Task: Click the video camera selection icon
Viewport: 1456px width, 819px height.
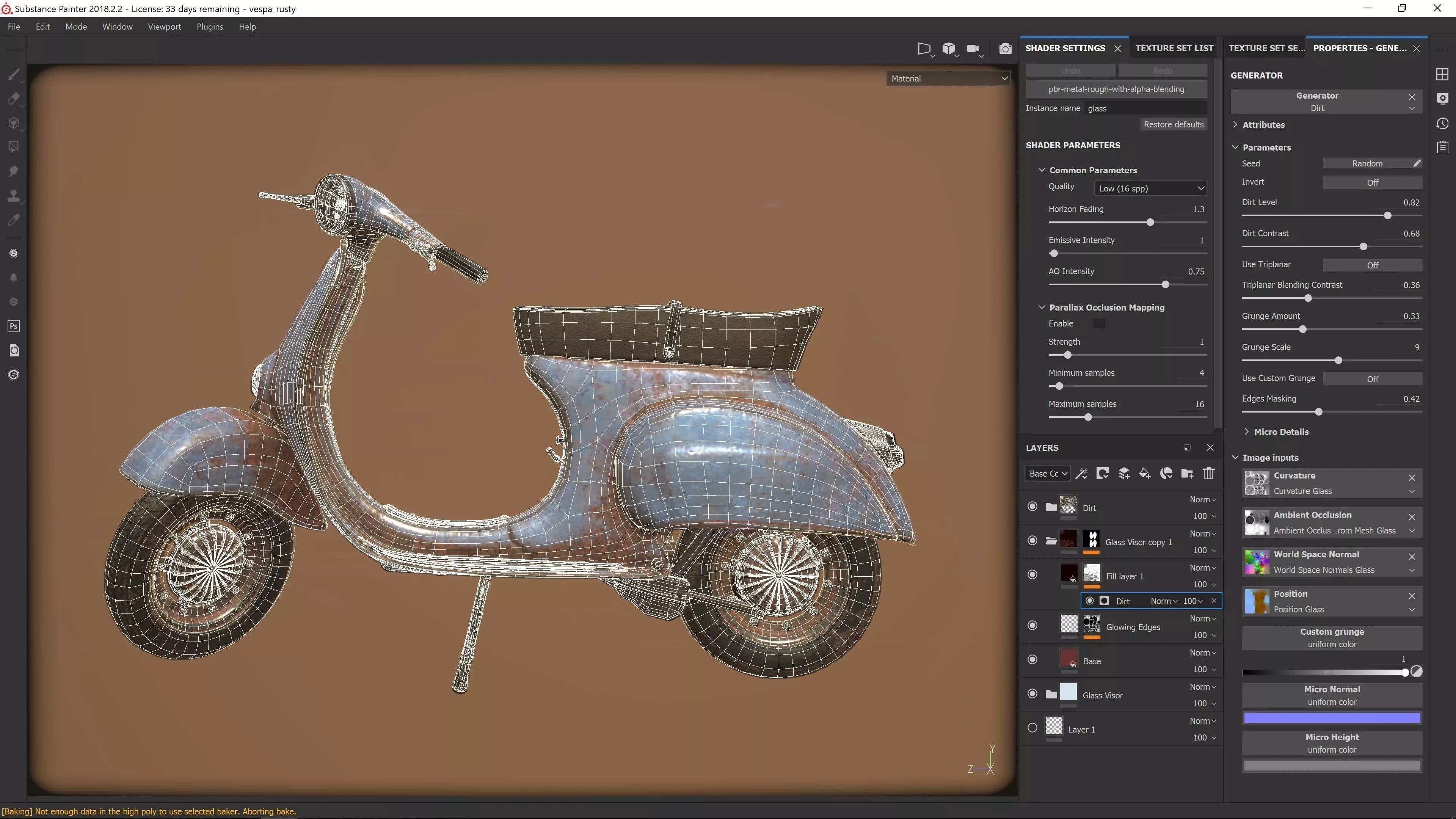Action: (973, 49)
